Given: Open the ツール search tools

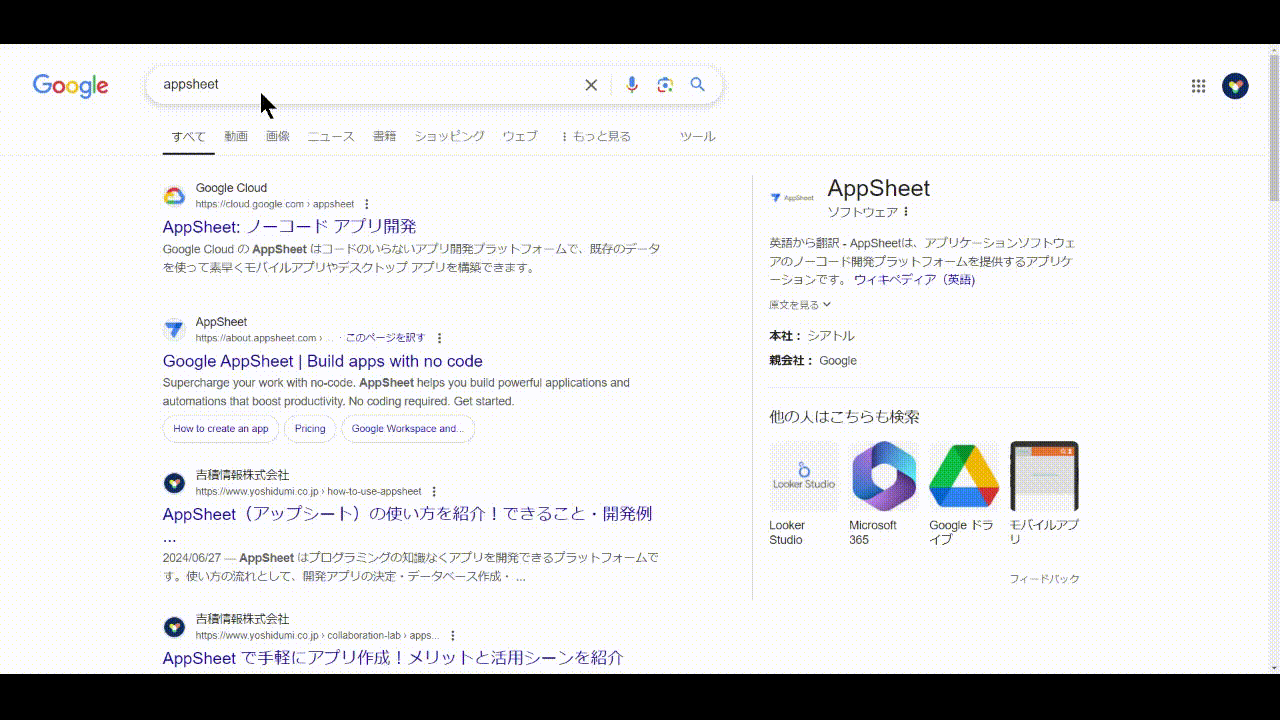Looking at the screenshot, I should (698, 137).
